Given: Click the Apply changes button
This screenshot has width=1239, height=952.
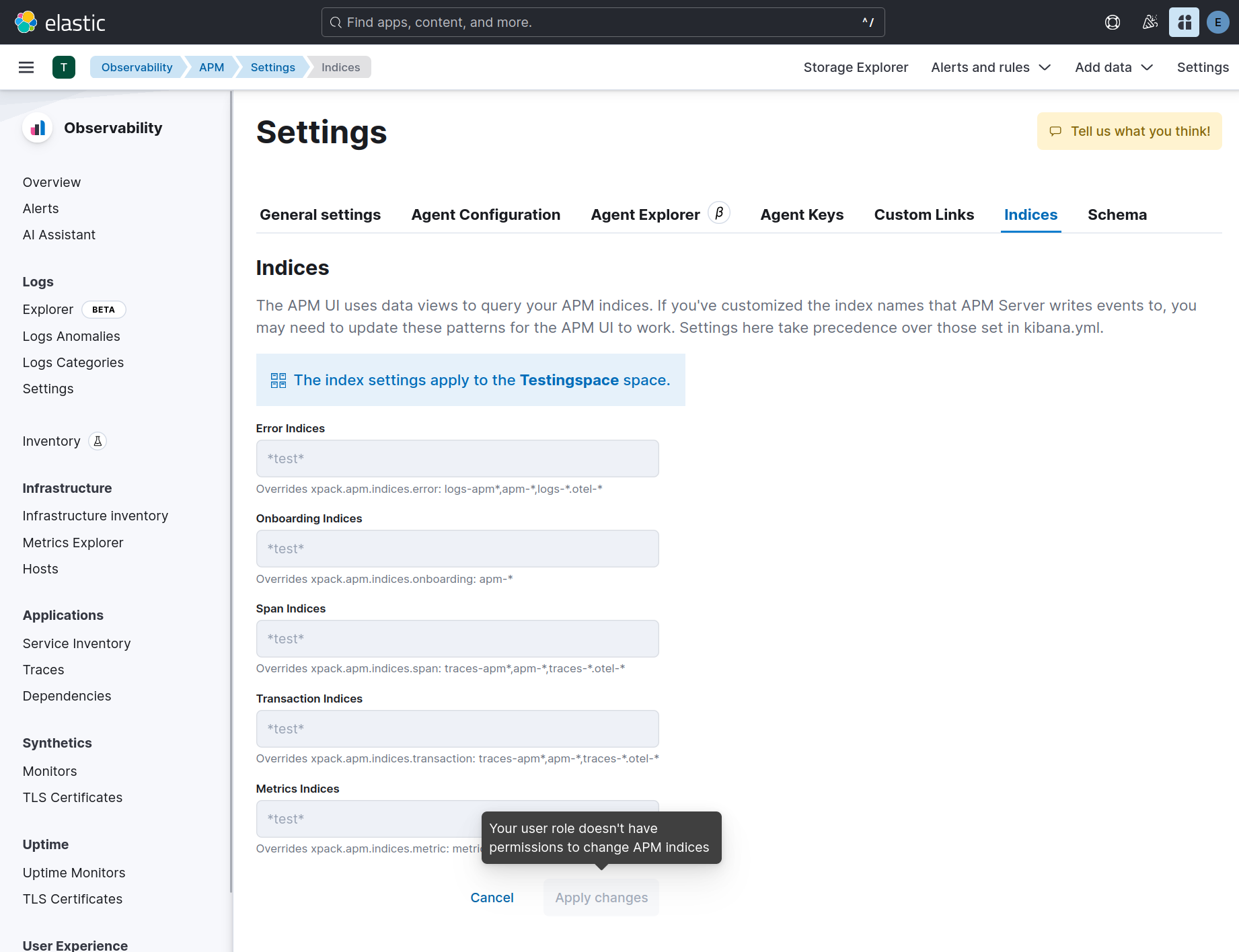Looking at the screenshot, I should coord(601,898).
